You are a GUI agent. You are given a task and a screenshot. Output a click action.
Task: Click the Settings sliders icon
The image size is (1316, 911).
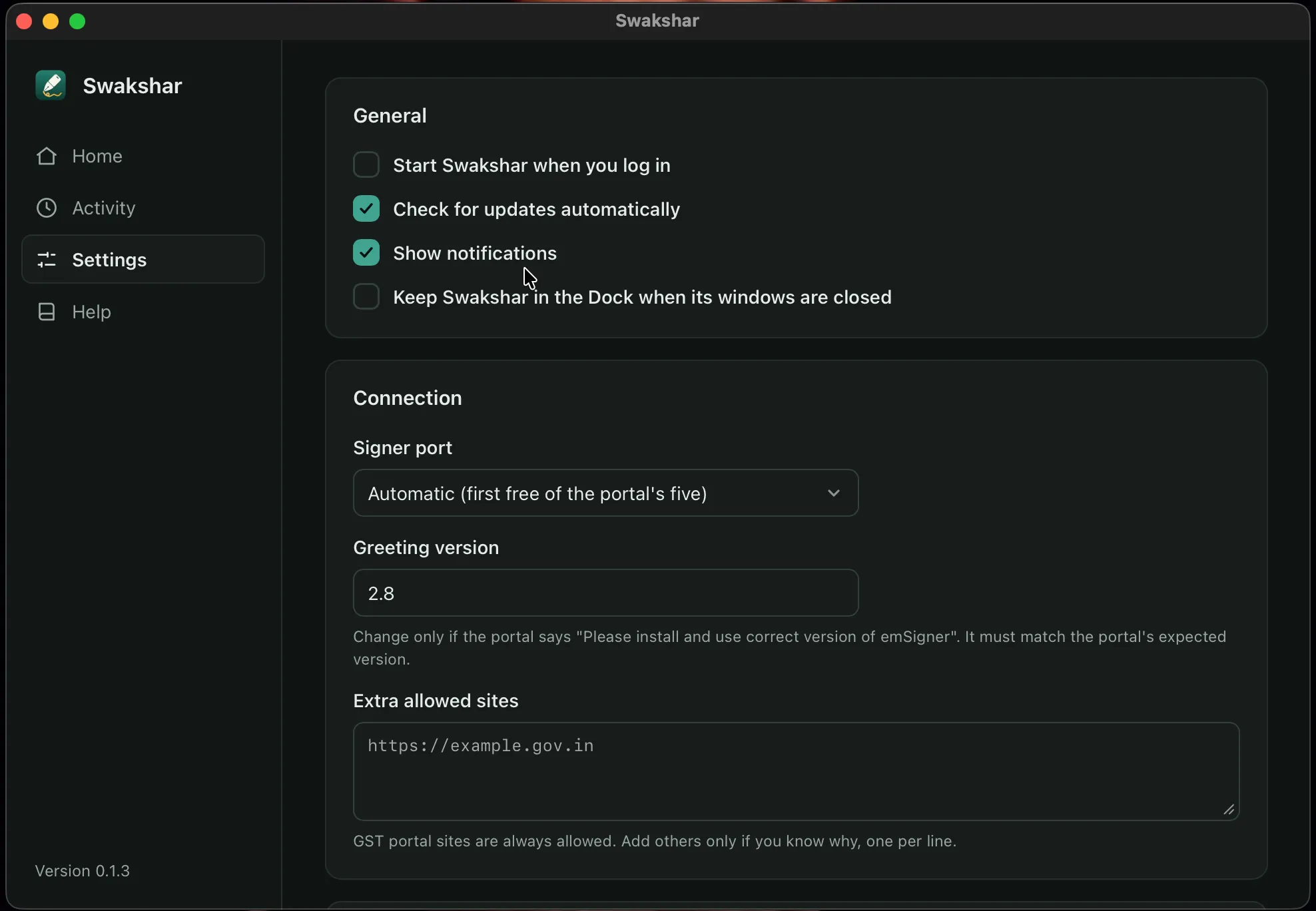pyautogui.click(x=47, y=260)
